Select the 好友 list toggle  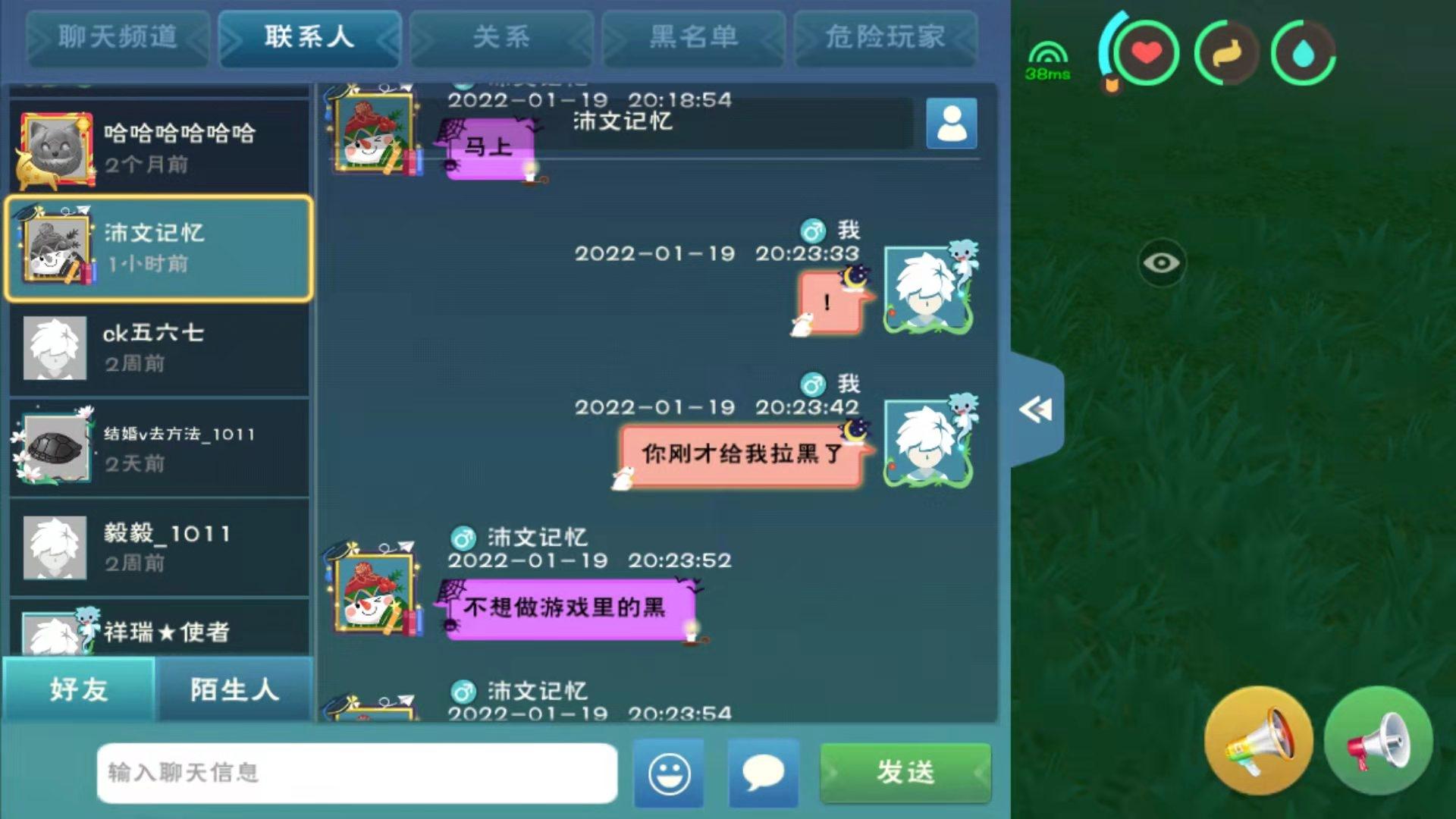[79, 689]
